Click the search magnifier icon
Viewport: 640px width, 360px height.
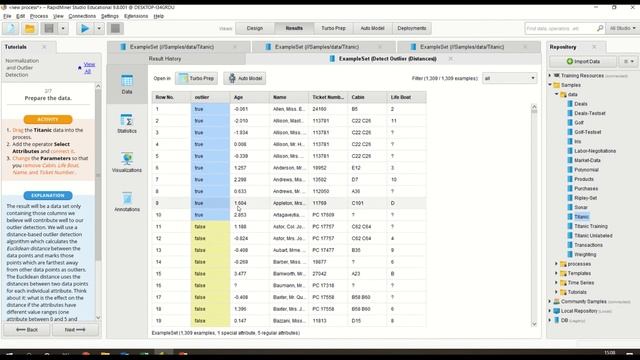(600, 28)
